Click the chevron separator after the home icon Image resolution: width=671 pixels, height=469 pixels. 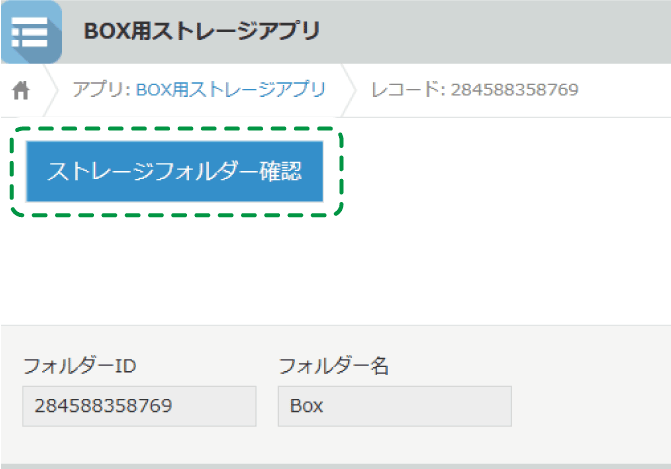point(50,90)
